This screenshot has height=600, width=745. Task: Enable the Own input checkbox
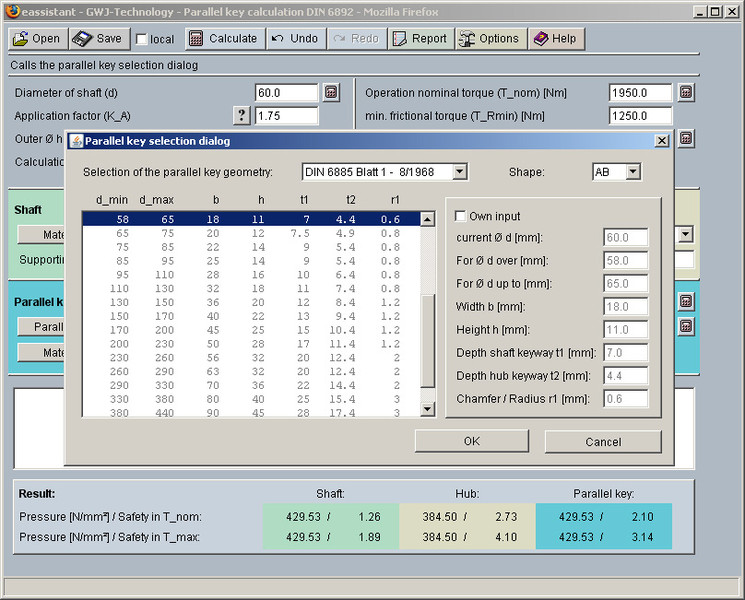pos(461,216)
